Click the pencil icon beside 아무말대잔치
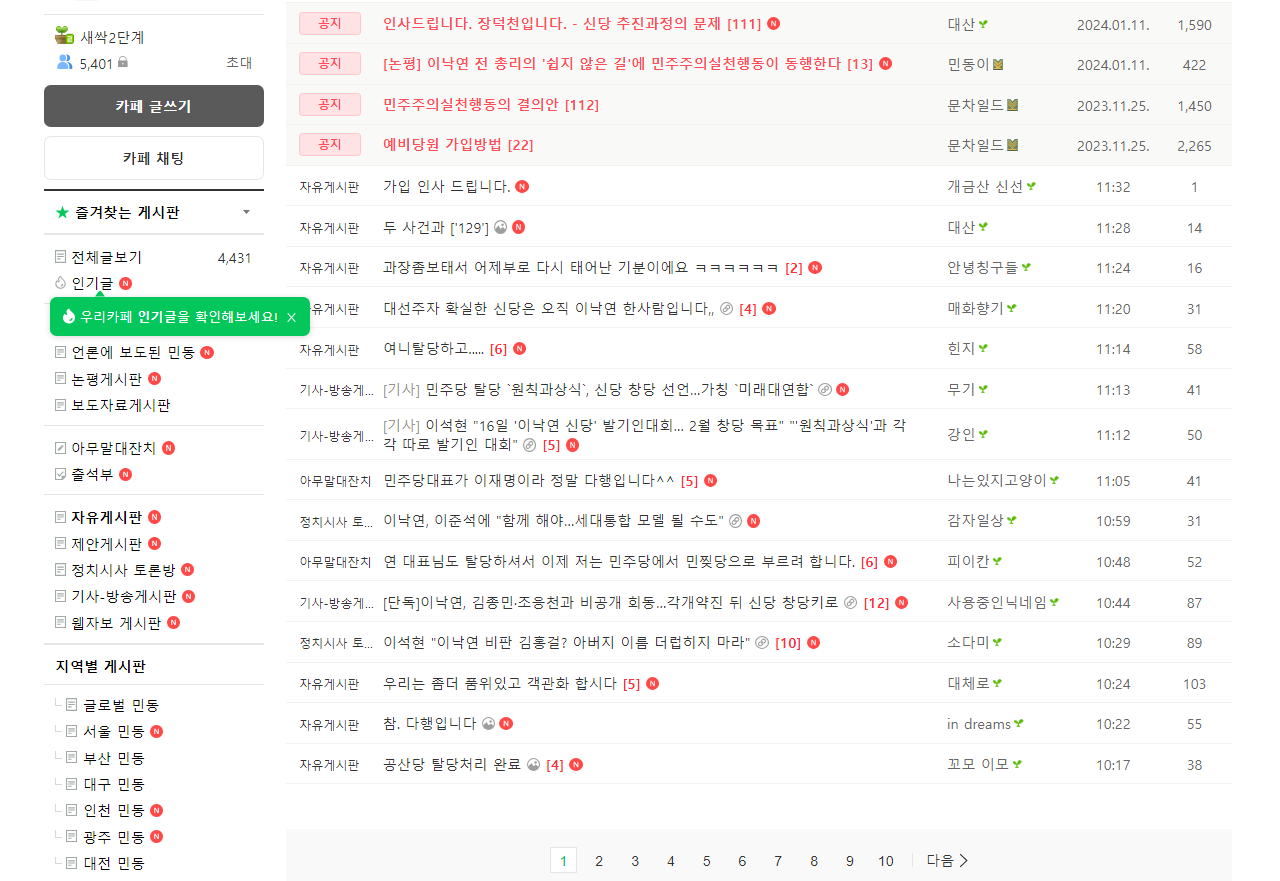 pyautogui.click(x=61, y=448)
